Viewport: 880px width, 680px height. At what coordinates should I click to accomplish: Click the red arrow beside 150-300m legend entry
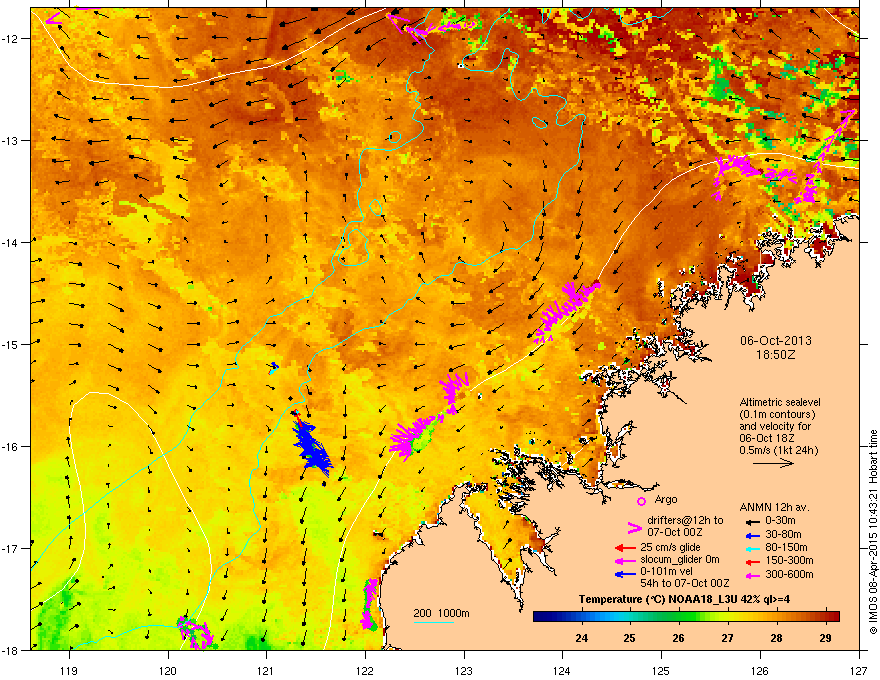[753, 562]
